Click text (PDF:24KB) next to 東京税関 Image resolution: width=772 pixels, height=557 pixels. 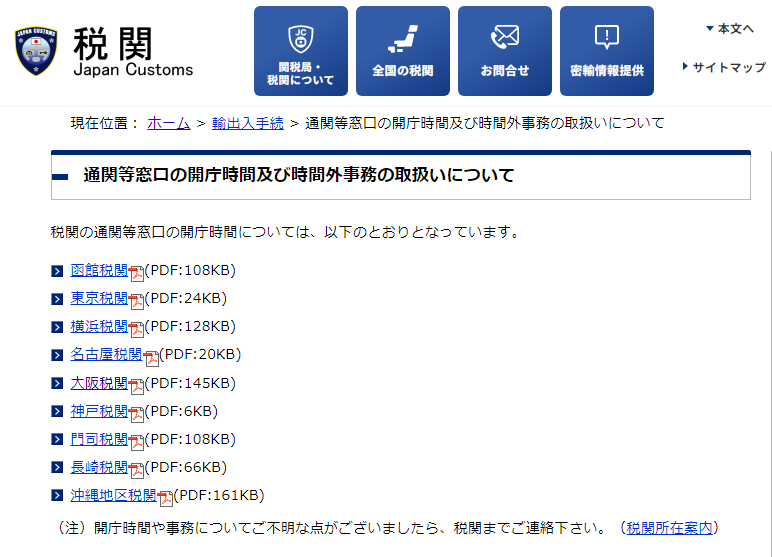pos(186,298)
